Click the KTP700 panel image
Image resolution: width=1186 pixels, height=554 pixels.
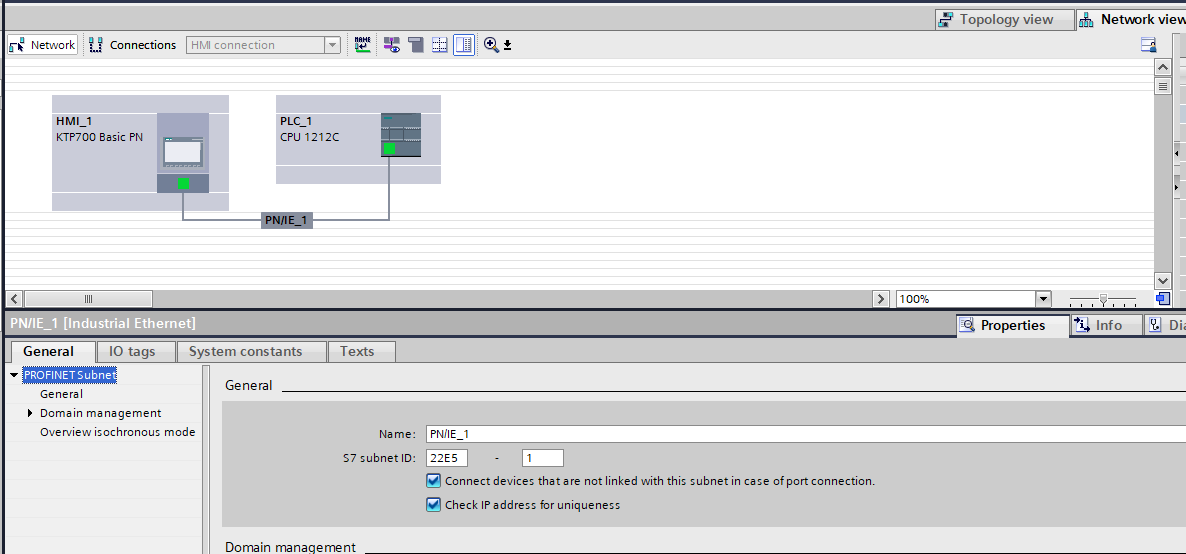click(x=183, y=153)
